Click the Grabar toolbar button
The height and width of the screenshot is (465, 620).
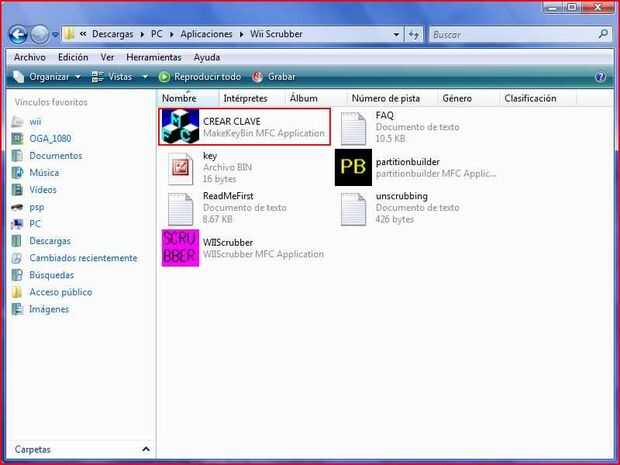tap(274, 77)
